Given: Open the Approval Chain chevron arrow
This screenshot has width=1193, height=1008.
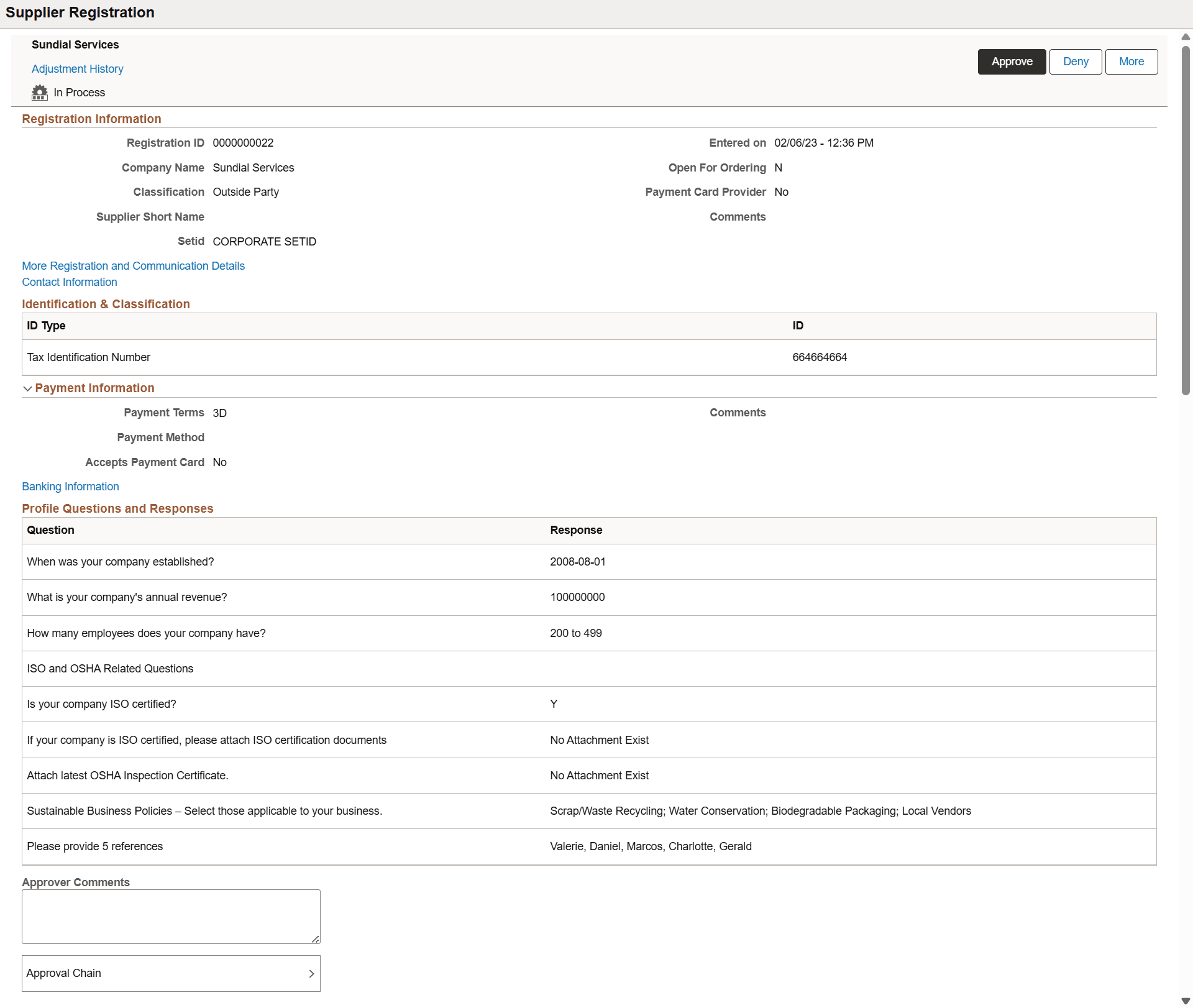Looking at the screenshot, I should [x=312, y=973].
